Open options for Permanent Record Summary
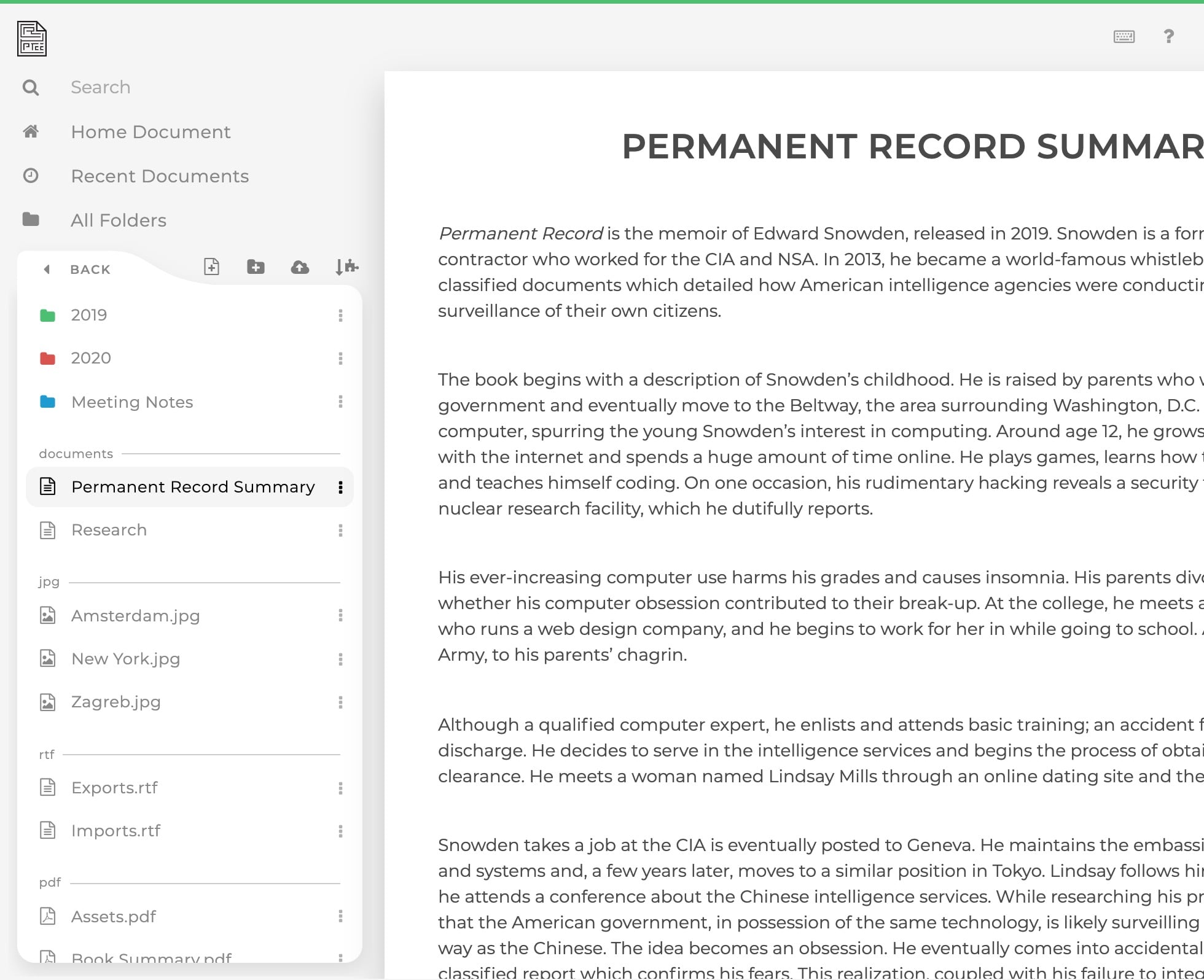Viewport: 1204px width, 980px height. pos(340,488)
